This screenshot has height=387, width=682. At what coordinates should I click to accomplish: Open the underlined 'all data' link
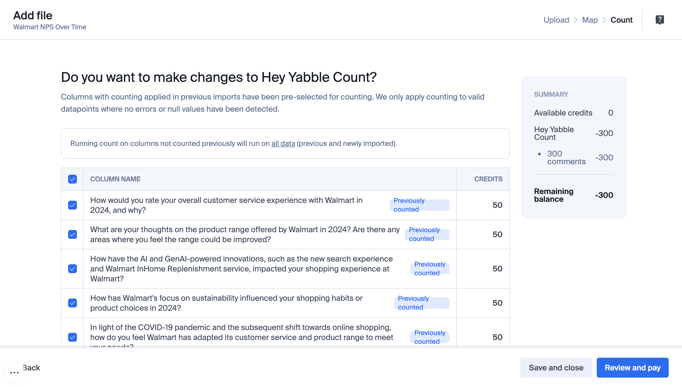[283, 143]
